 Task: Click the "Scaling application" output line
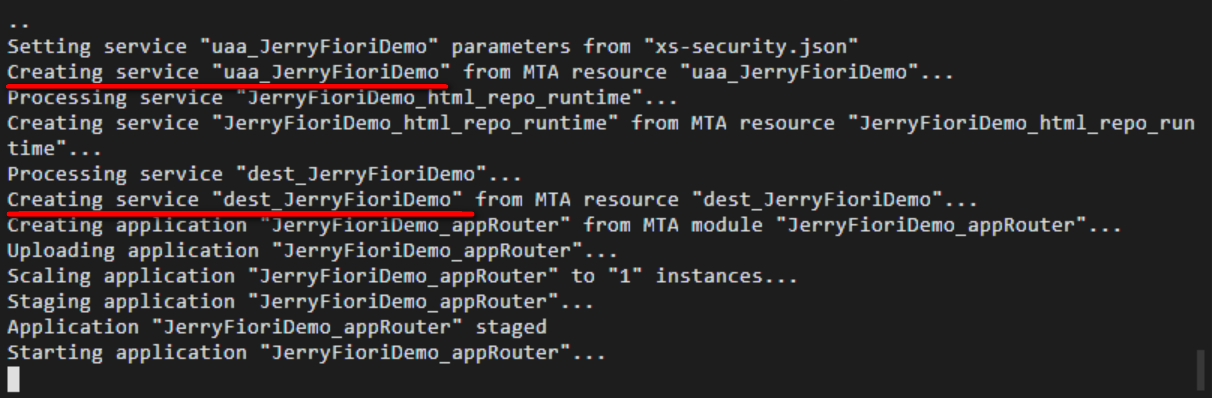403,275
